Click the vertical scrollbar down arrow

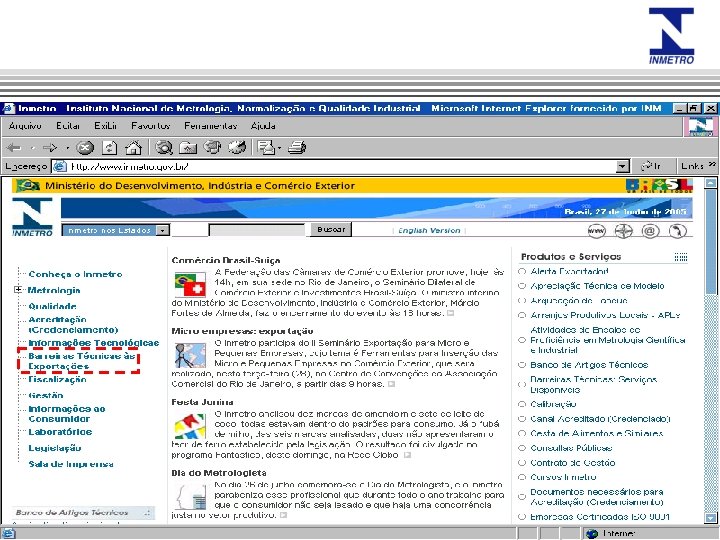(711, 518)
